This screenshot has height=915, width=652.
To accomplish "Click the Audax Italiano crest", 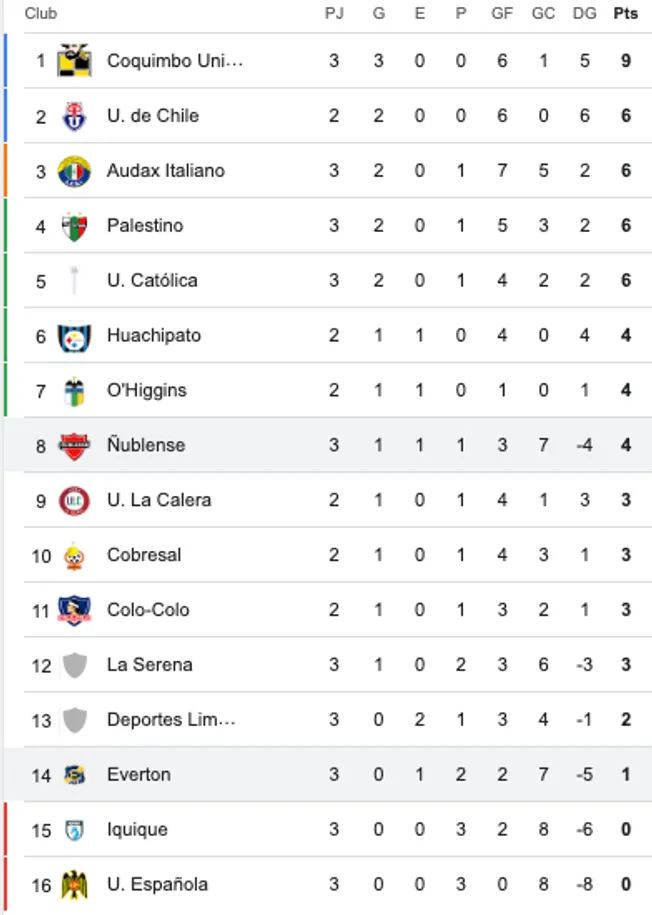I will pyautogui.click(x=70, y=170).
